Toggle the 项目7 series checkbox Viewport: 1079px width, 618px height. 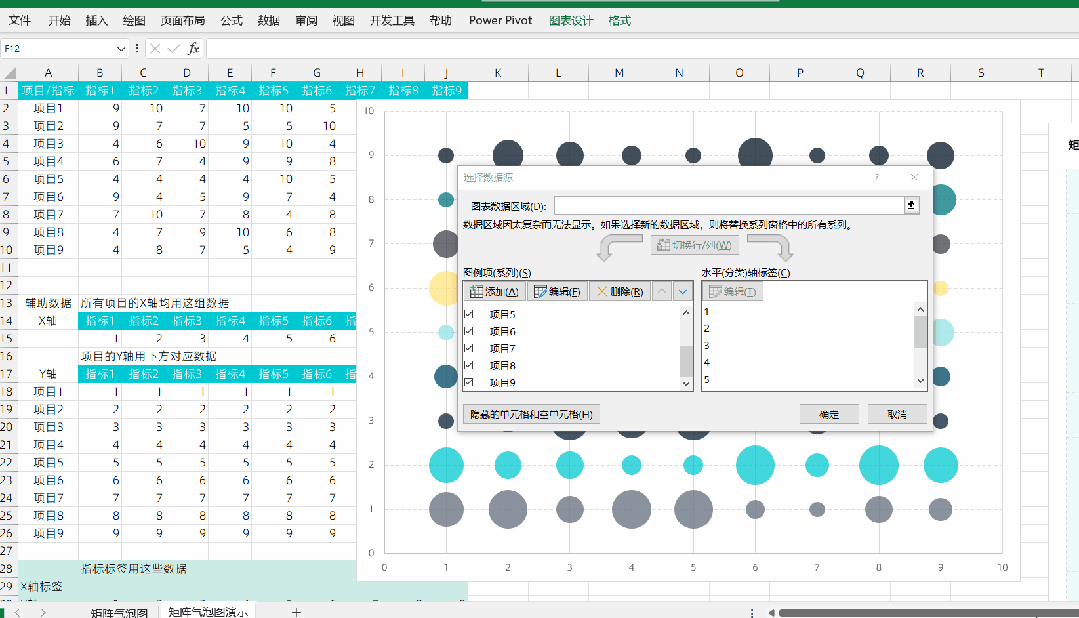[469, 348]
